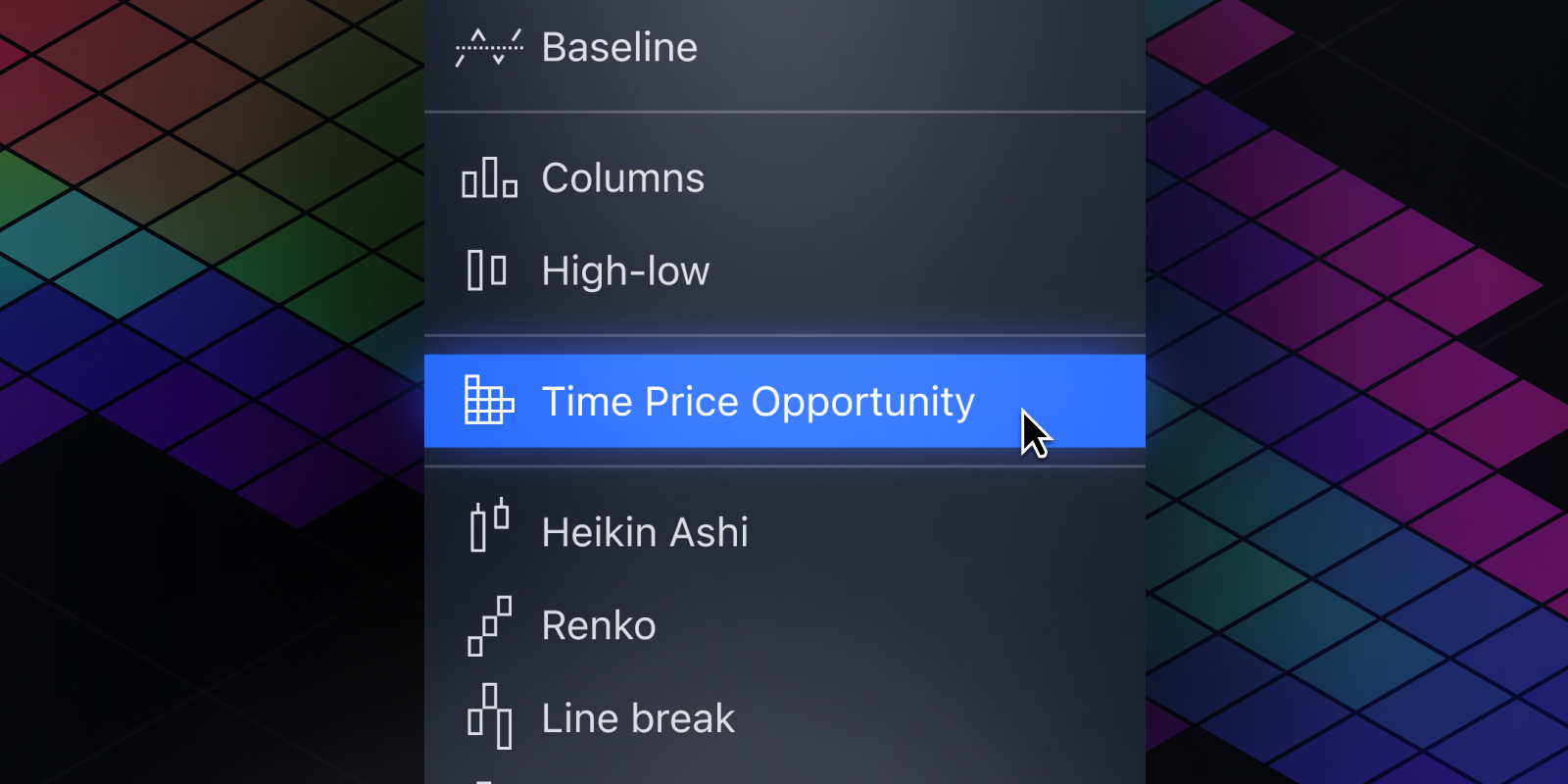1568x784 pixels.
Task: Click the High-low chart icon
Action: click(487, 270)
